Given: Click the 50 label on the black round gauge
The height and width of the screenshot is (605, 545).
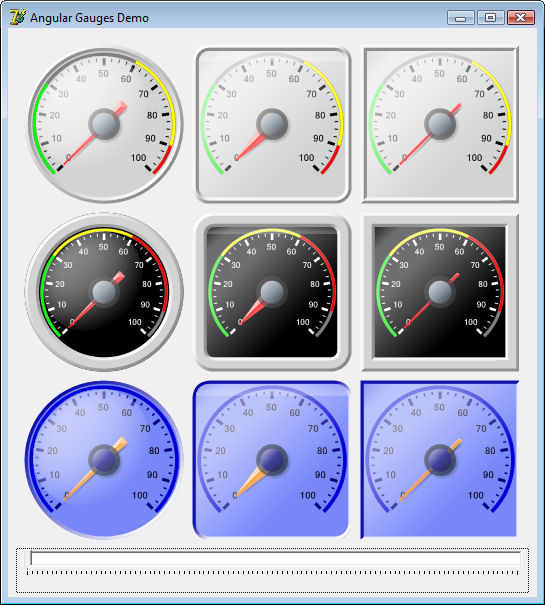Looking at the screenshot, I should (x=103, y=247).
